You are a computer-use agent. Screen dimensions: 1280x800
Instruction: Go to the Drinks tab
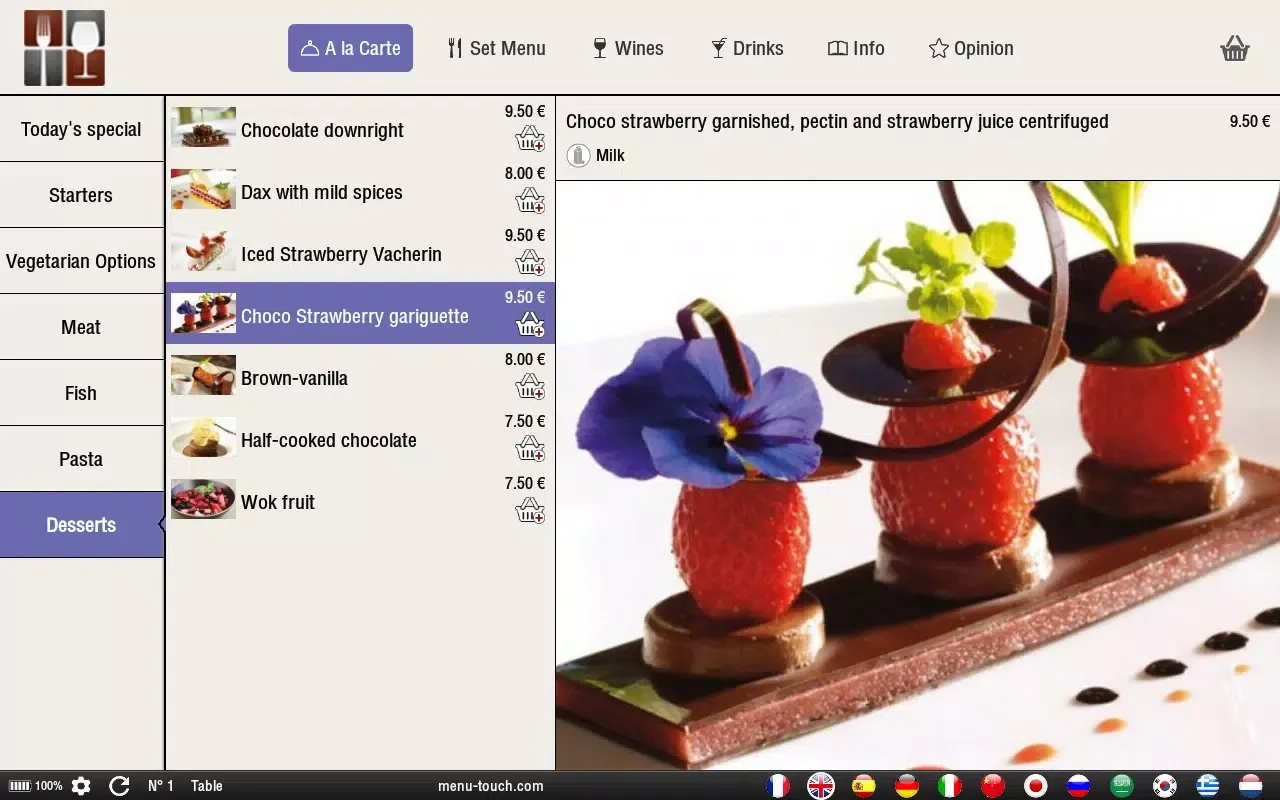[747, 48]
